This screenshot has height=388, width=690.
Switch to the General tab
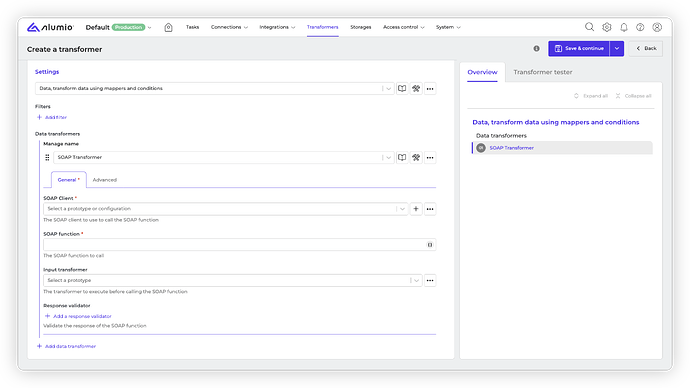point(69,180)
